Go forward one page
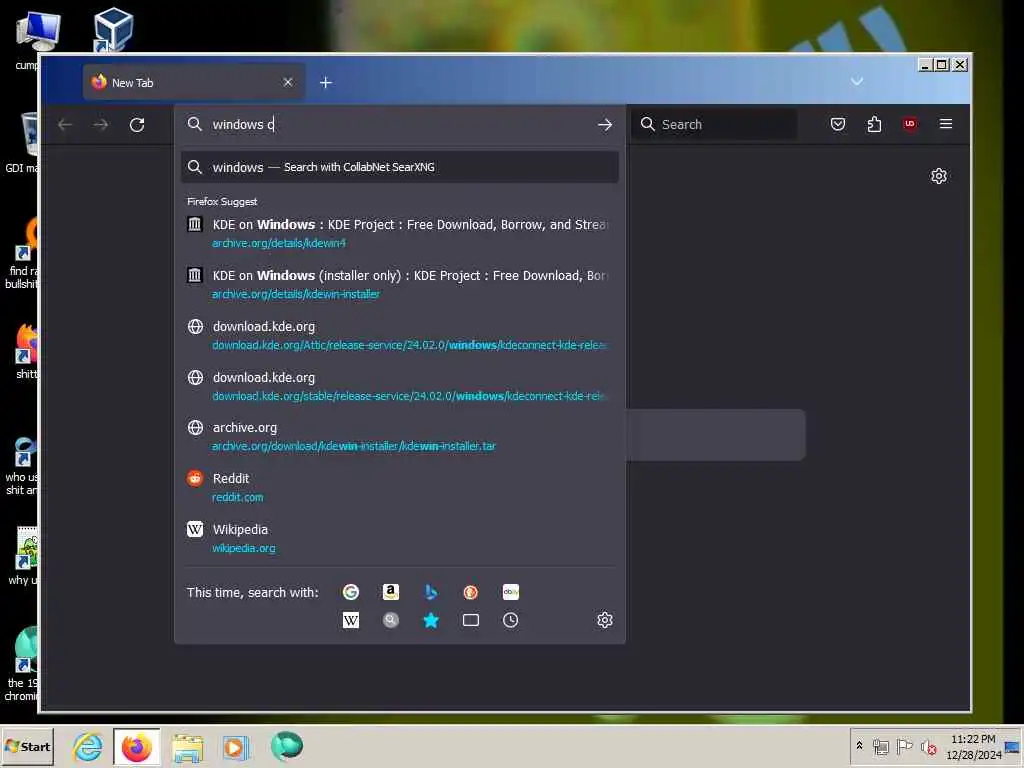The height and width of the screenshot is (768, 1024). click(101, 124)
